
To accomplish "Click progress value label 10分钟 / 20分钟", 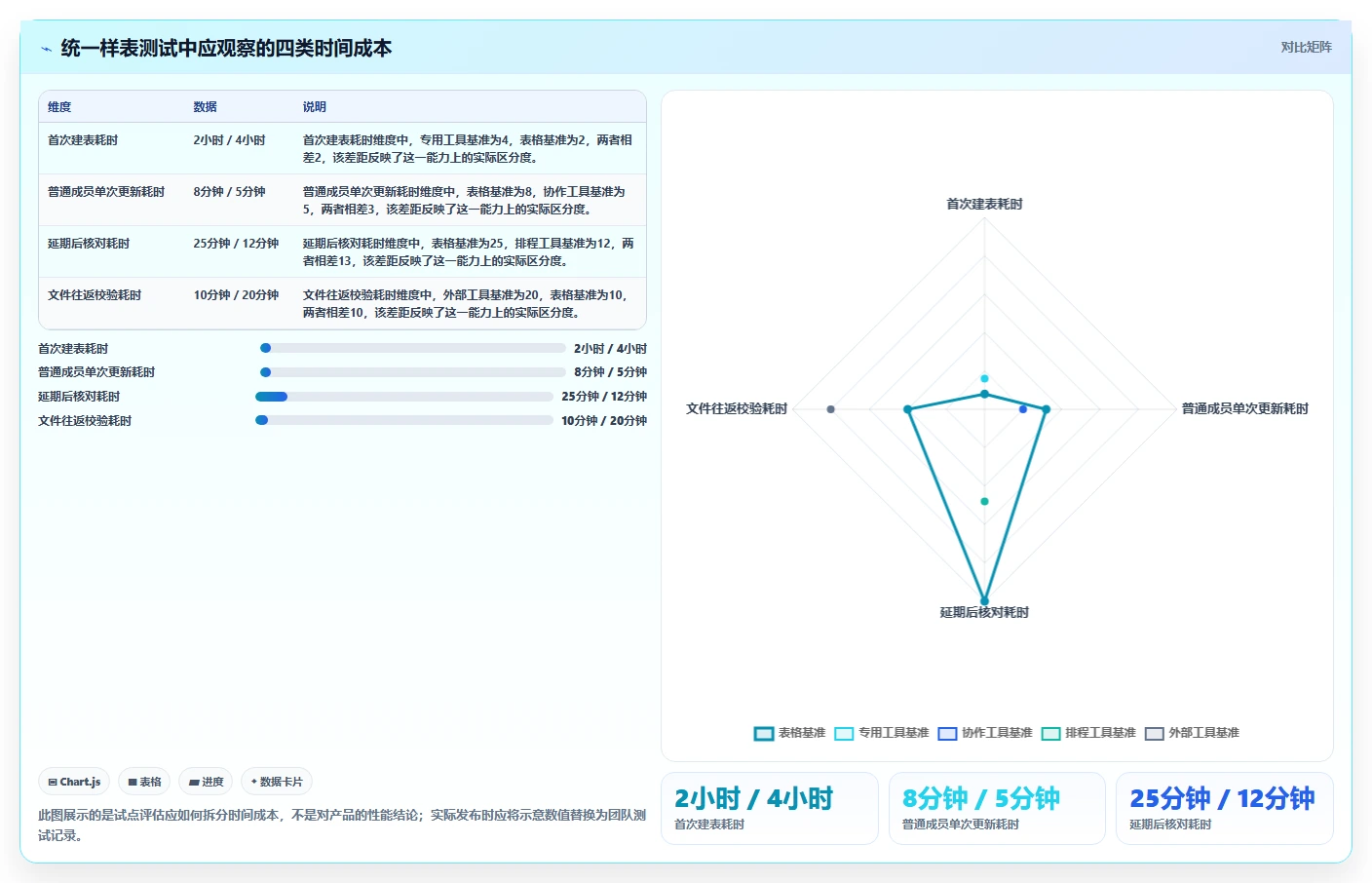I will (x=604, y=421).
